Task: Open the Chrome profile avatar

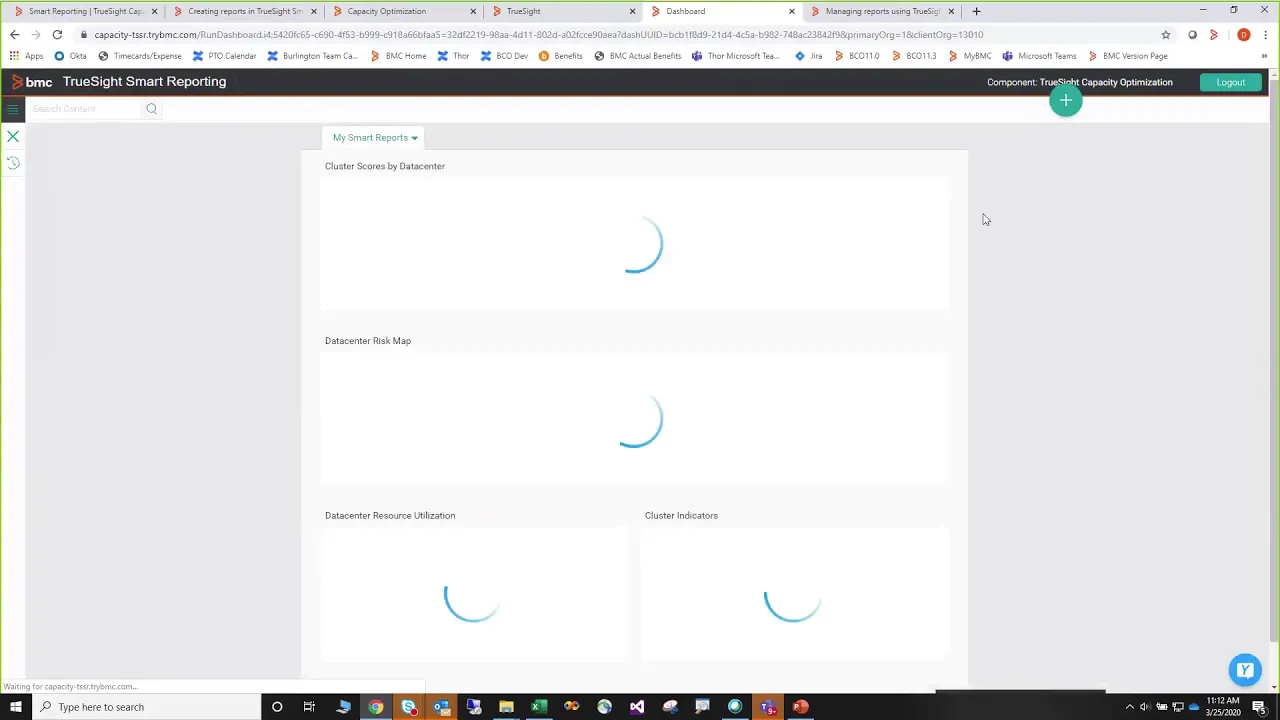Action: pyautogui.click(x=1243, y=35)
